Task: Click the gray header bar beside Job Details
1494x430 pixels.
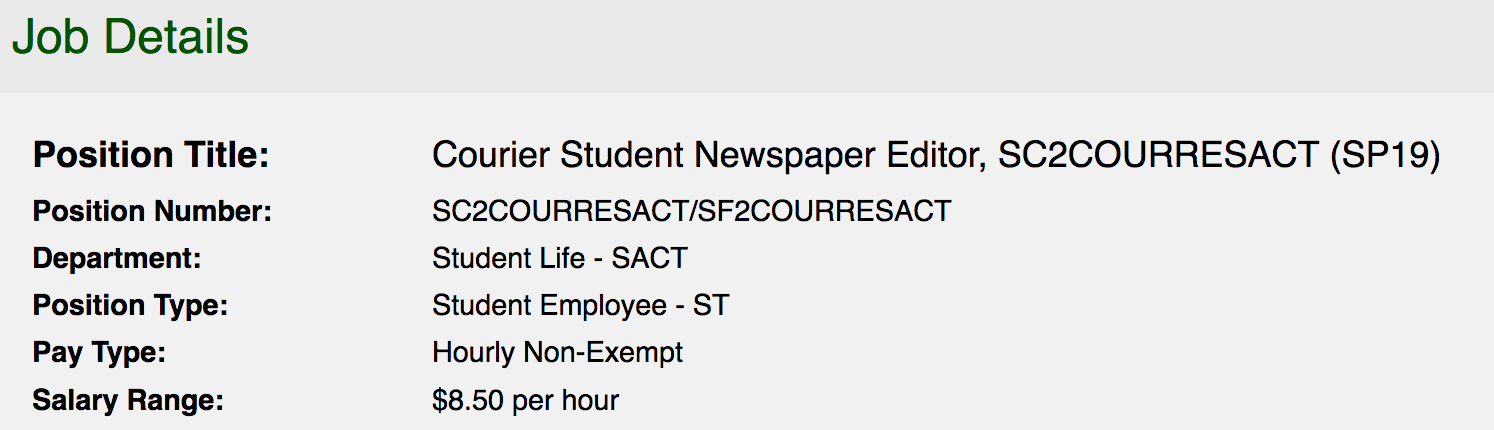Action: click(870, 46)
